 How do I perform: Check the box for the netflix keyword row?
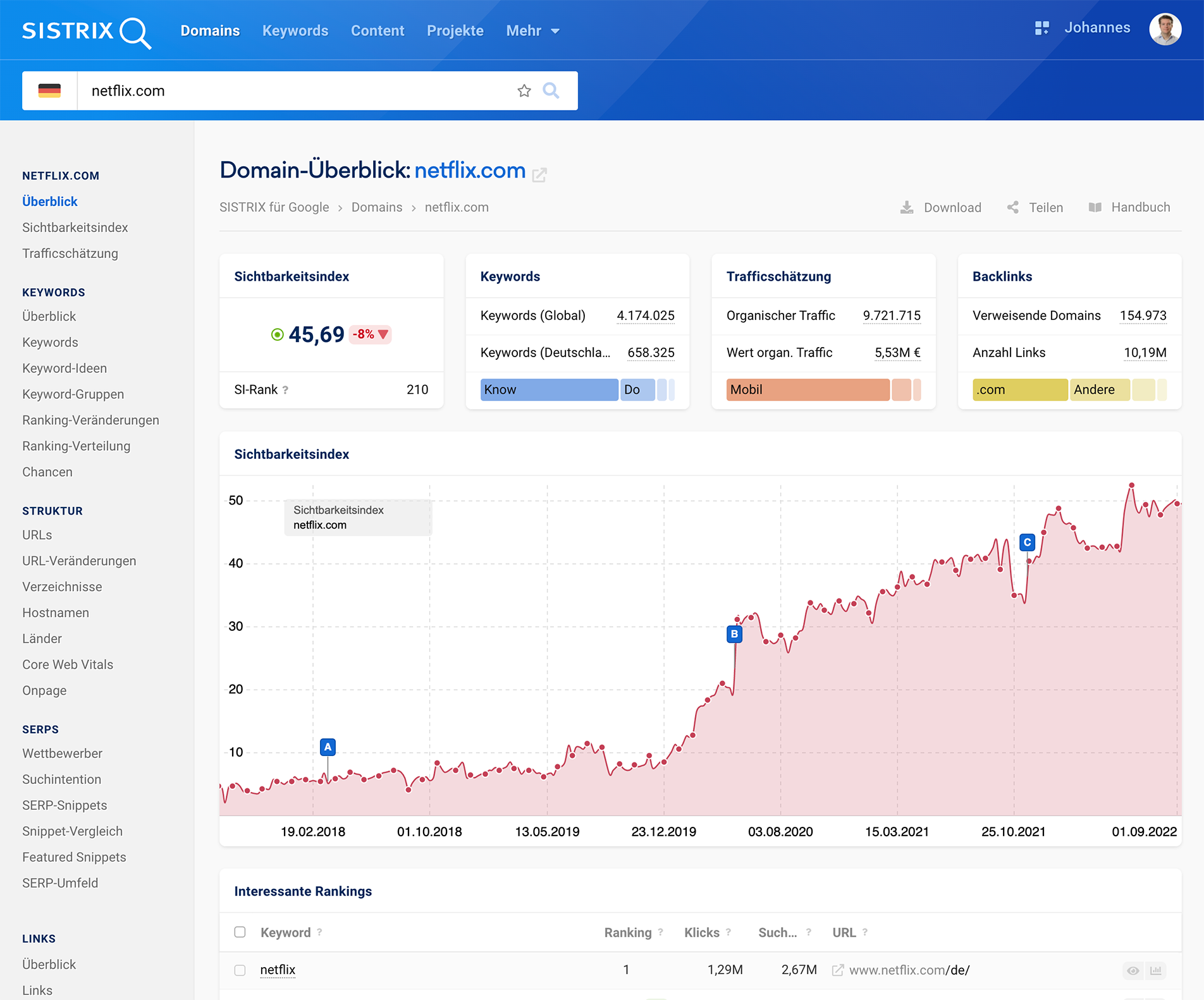point(240,970)
